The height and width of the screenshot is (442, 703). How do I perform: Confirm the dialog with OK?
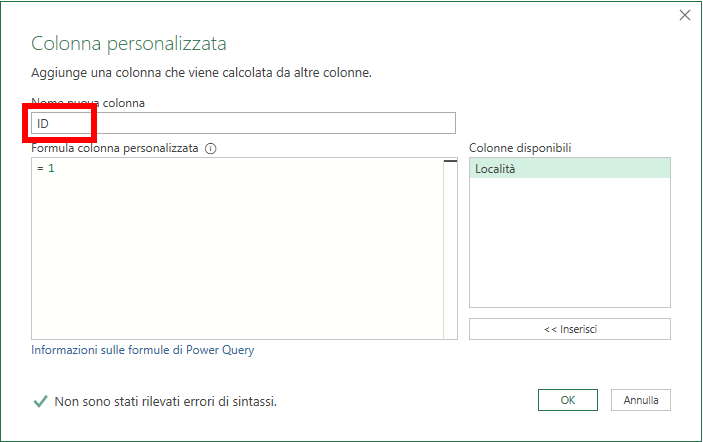click(x=568, y=400)
